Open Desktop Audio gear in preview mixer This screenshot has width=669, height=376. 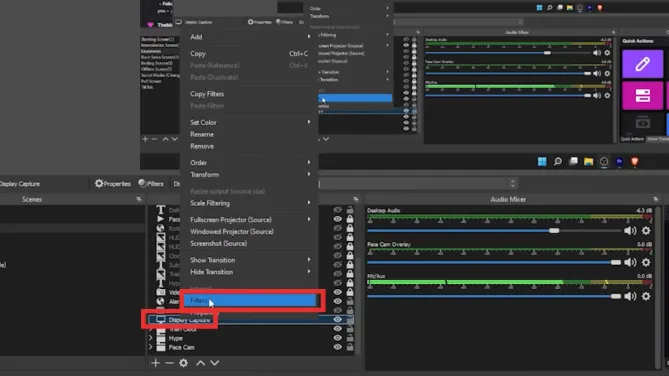(607, 53)
